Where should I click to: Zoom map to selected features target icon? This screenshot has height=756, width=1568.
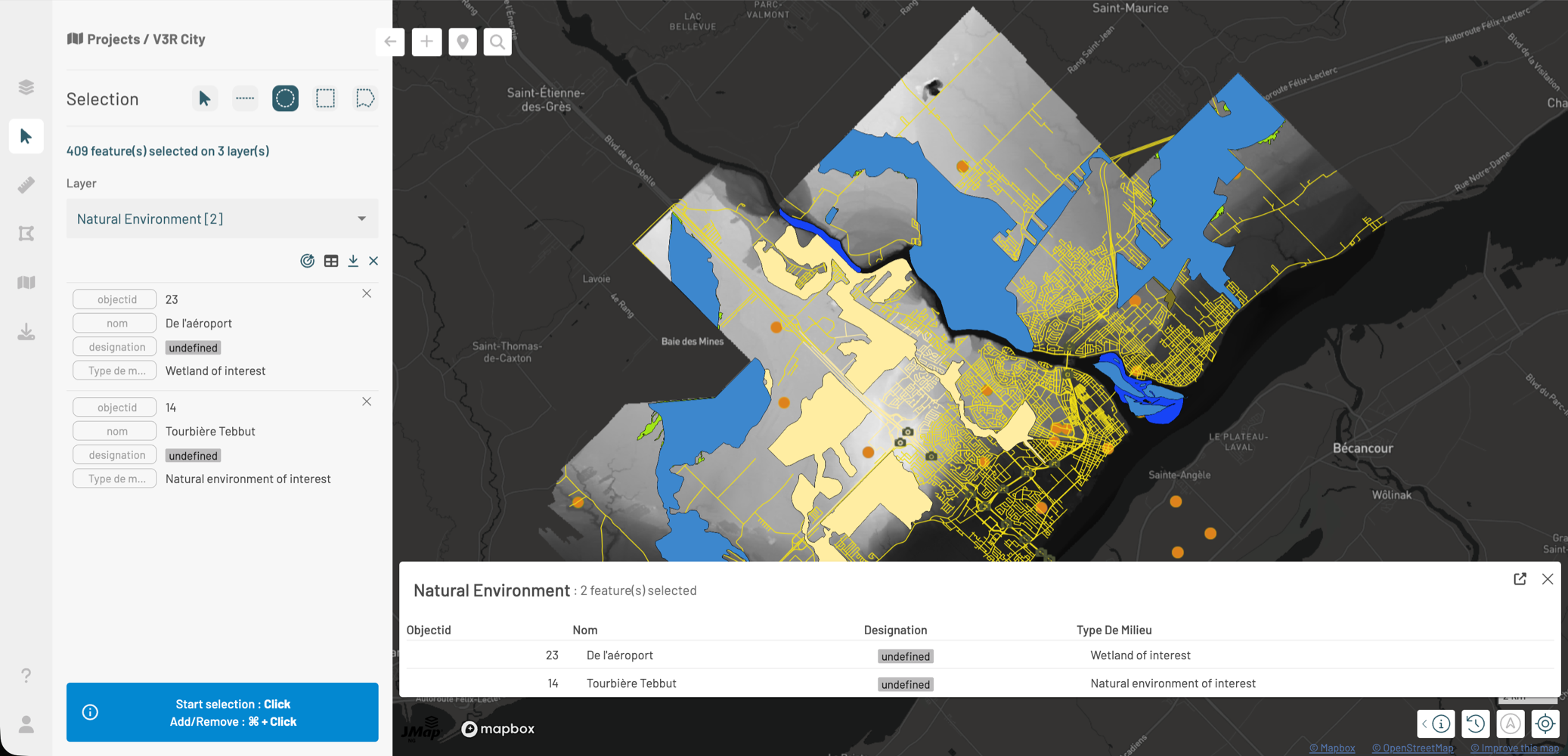[307, 261]
